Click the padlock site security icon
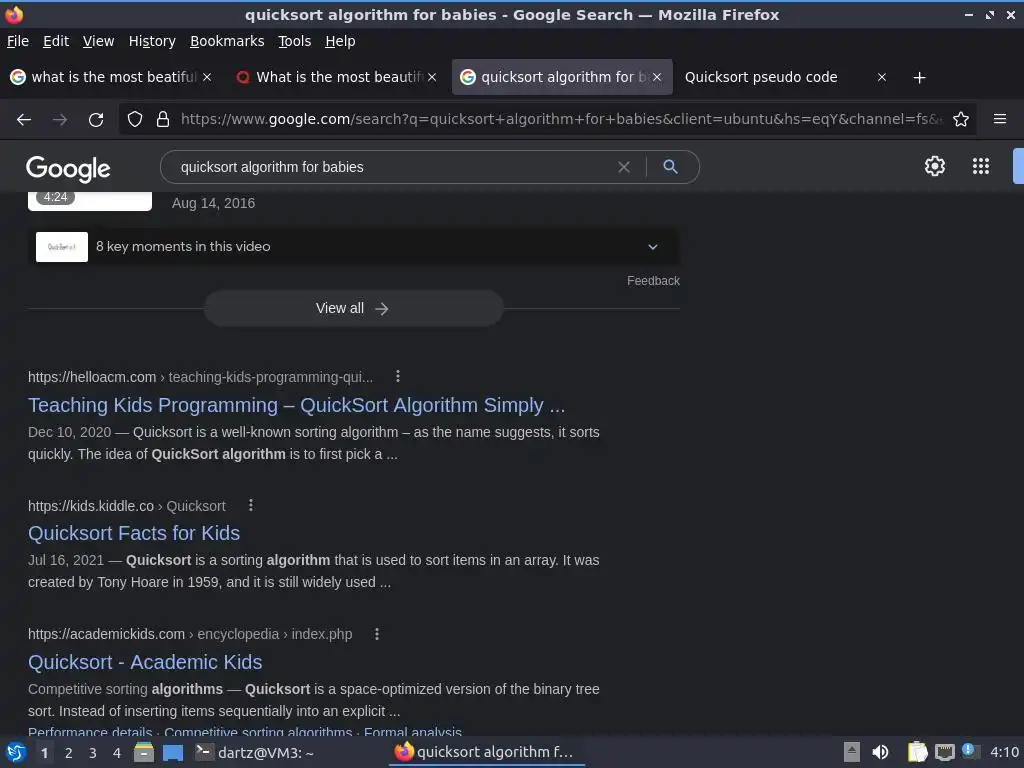This screenshot has width=1024, height=768. 163,120
